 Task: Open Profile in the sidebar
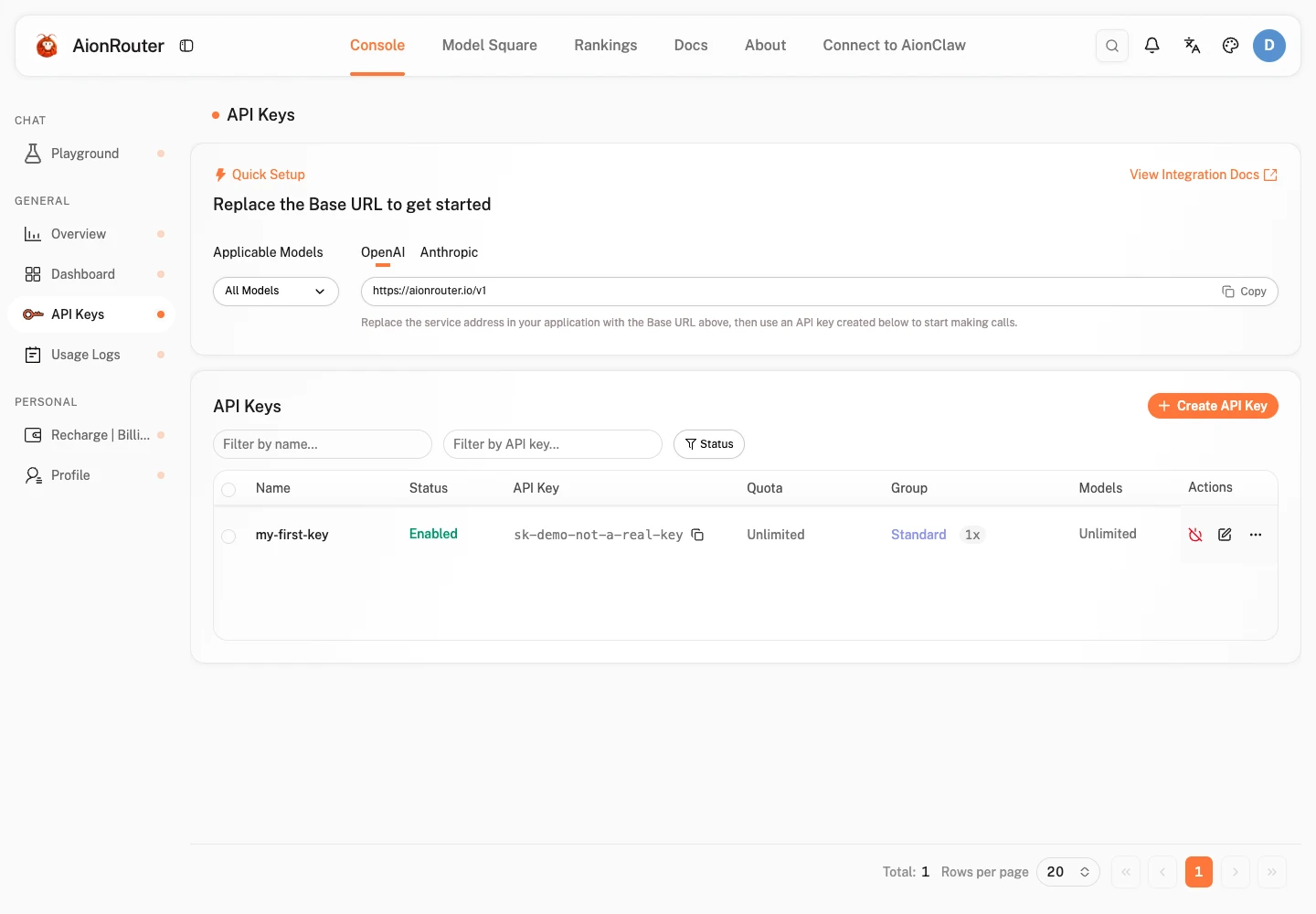(91, 475)
